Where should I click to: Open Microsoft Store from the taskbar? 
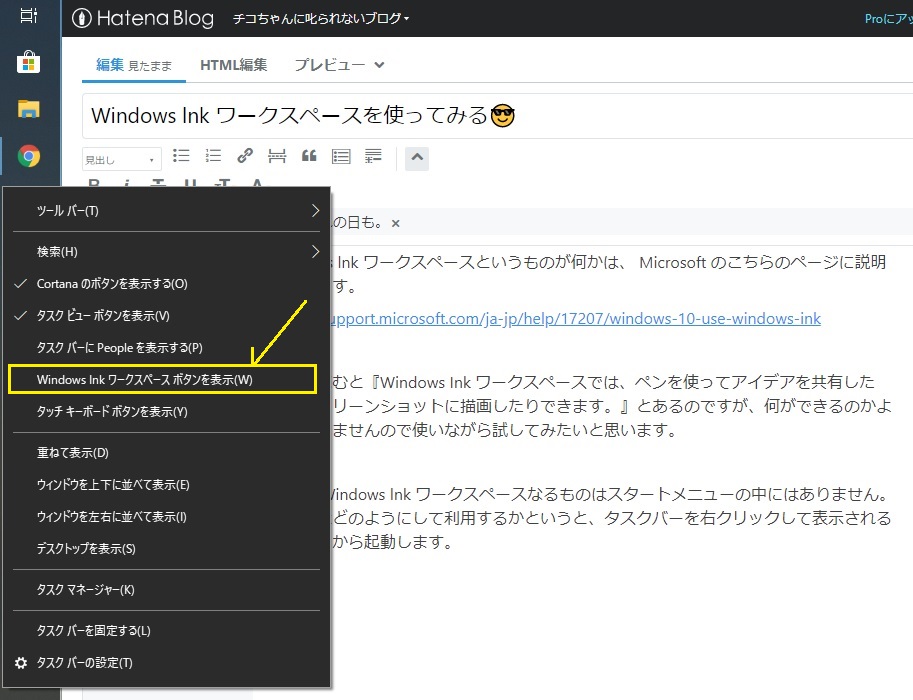click(x=29, y=62)
